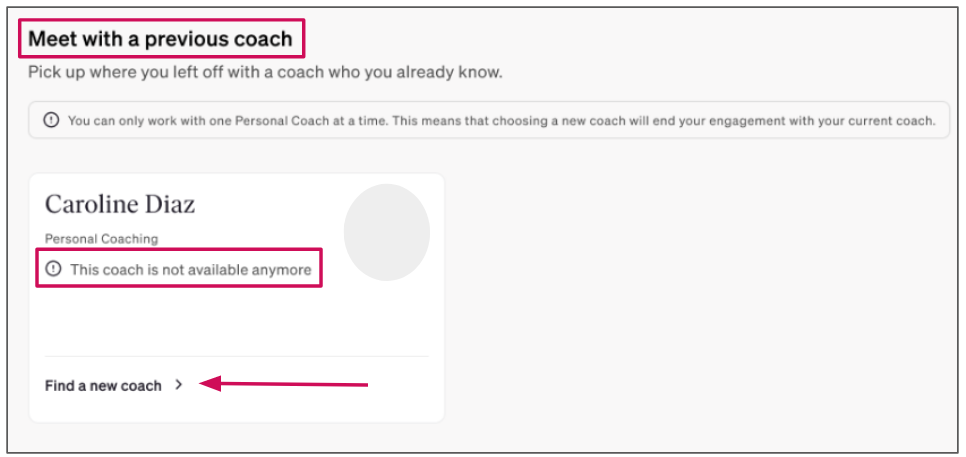Click the 'Meet with a previous coach' heading
This screenshot has width=966, height=457.
click(x=160, y=39)
